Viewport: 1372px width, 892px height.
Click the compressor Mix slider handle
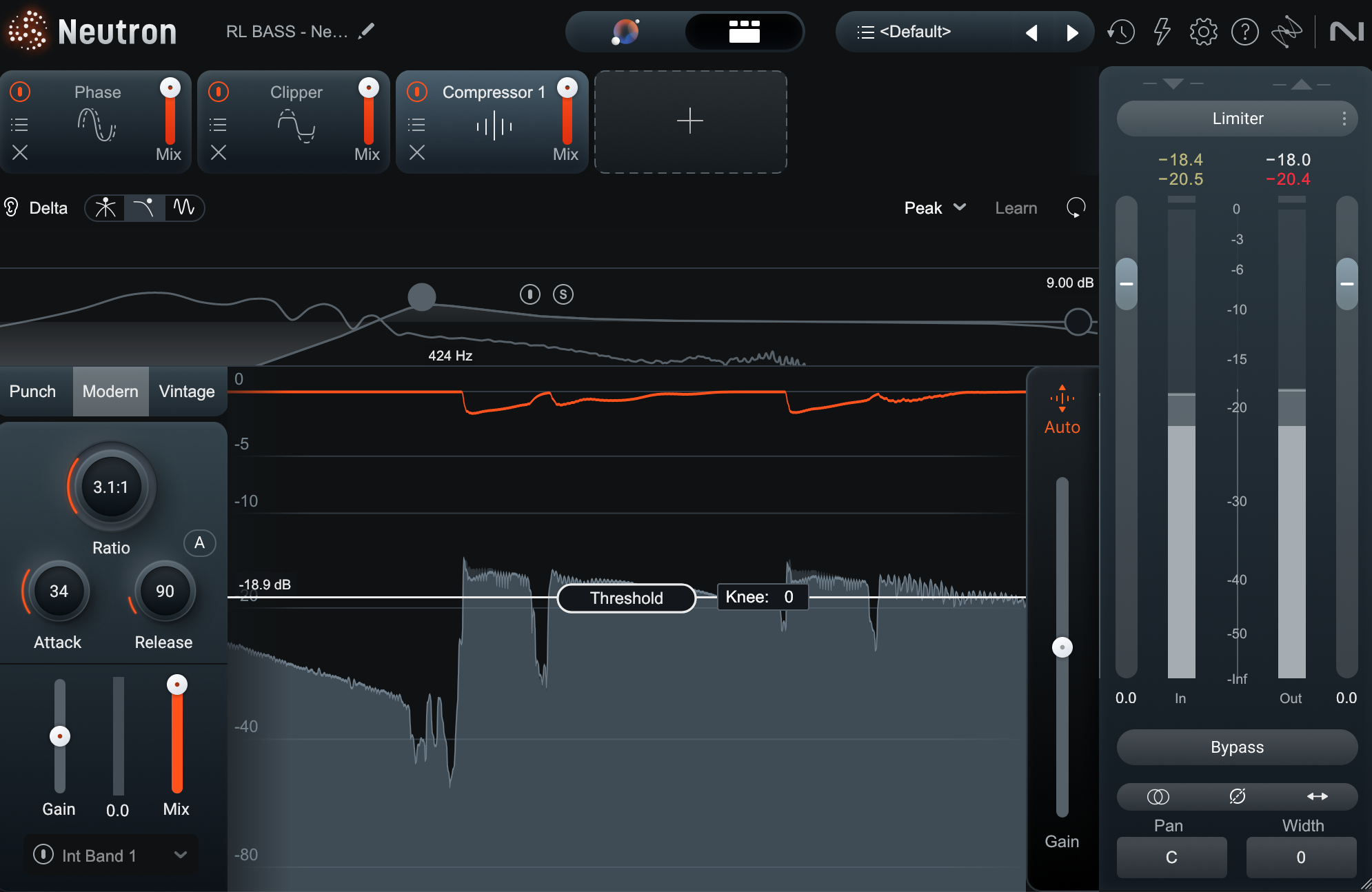tap(177, 685)
